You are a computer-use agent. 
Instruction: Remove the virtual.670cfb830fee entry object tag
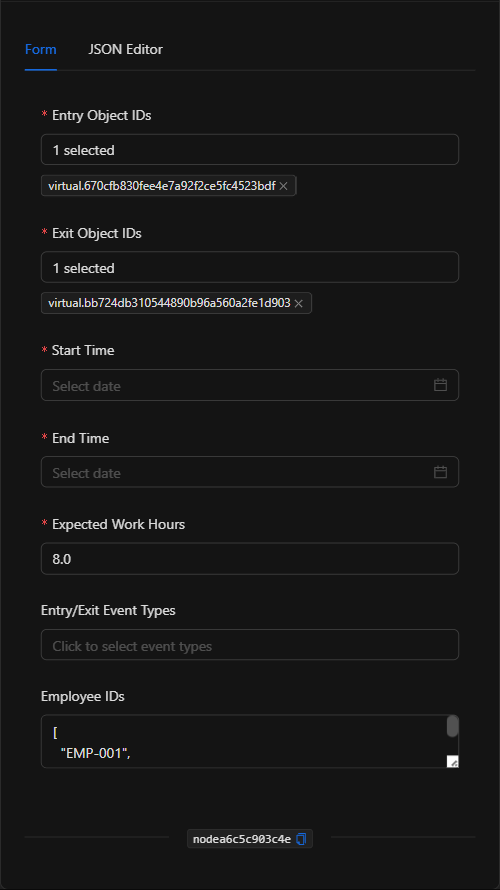pos(284,186)
